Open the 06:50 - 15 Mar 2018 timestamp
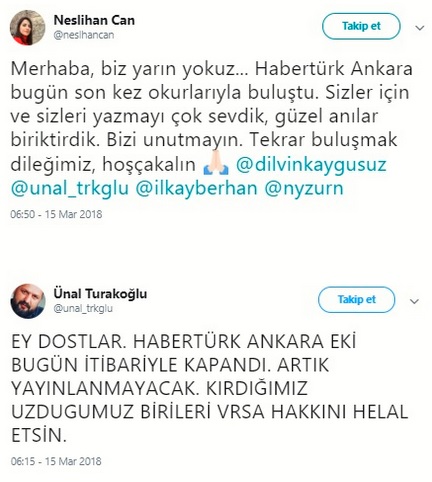432x482 pixels. coord(56,214)
